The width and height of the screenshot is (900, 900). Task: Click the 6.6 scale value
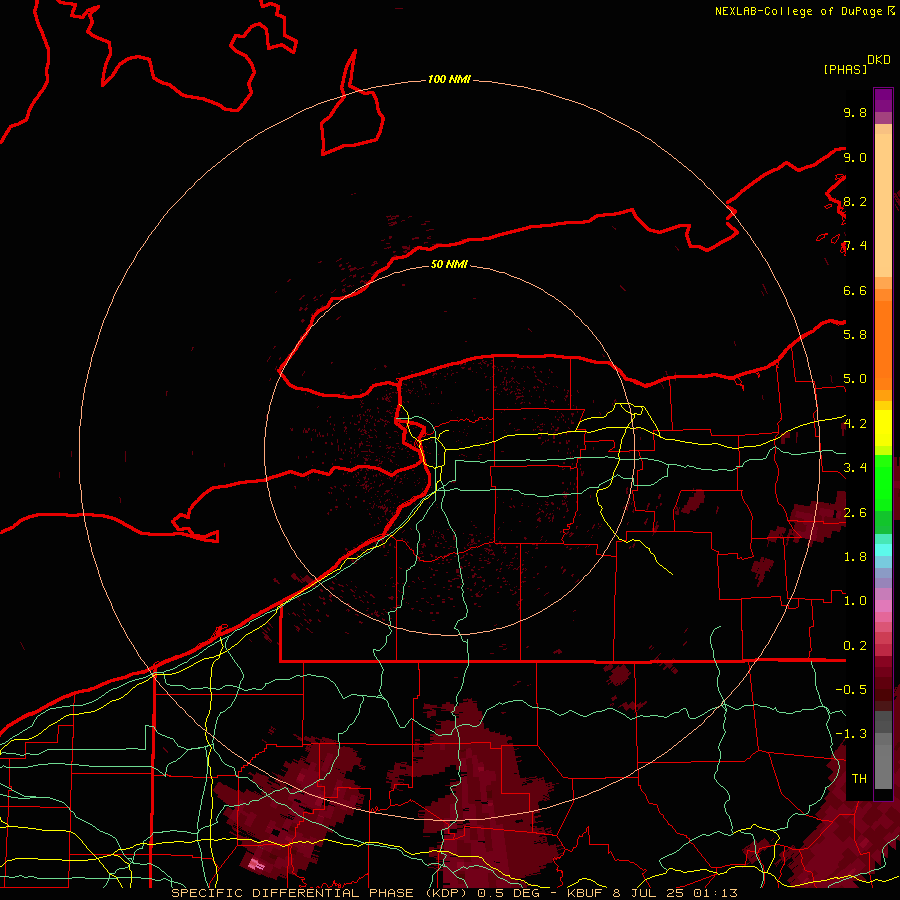[x=855, y=290]
